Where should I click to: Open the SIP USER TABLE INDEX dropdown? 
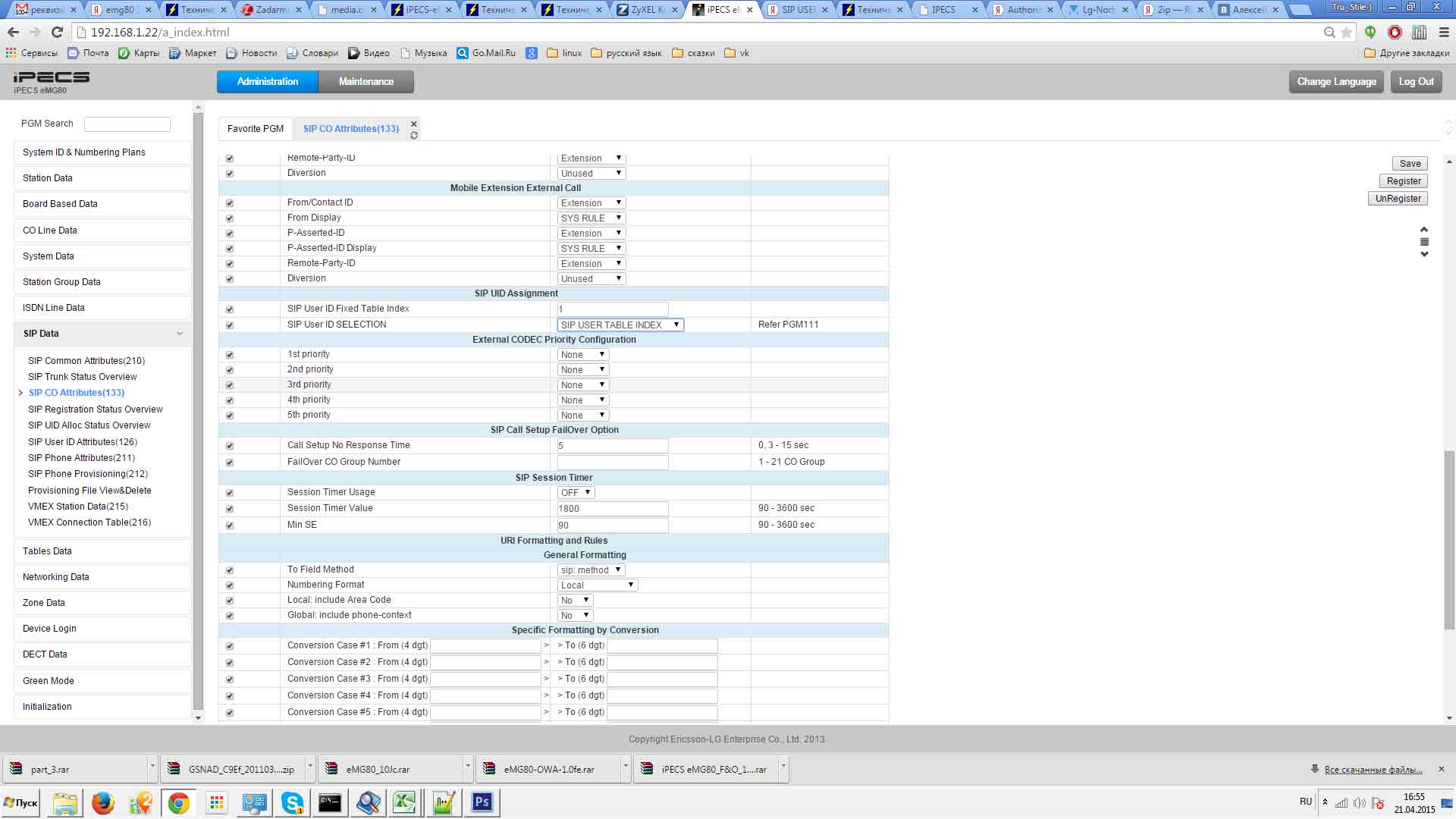tap(620, 325)
